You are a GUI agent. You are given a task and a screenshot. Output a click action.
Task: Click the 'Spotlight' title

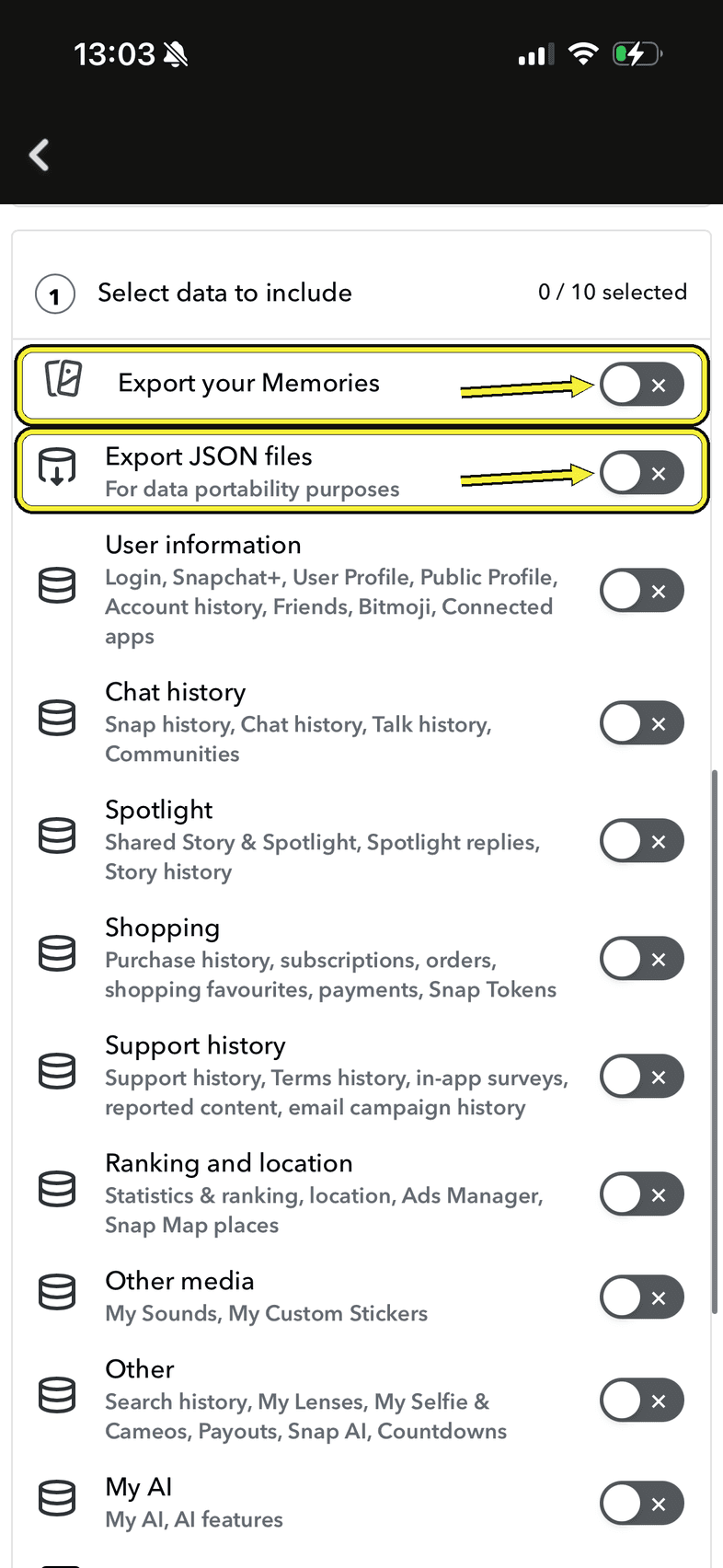point(158,810)
